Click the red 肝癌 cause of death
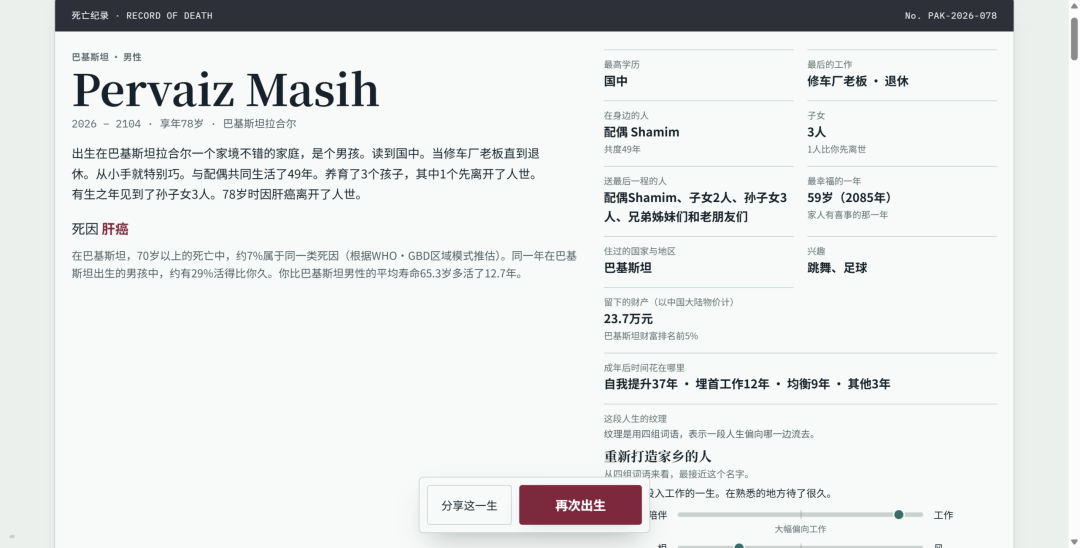Viewport: 1080px width, 548px height. point(115,229)
